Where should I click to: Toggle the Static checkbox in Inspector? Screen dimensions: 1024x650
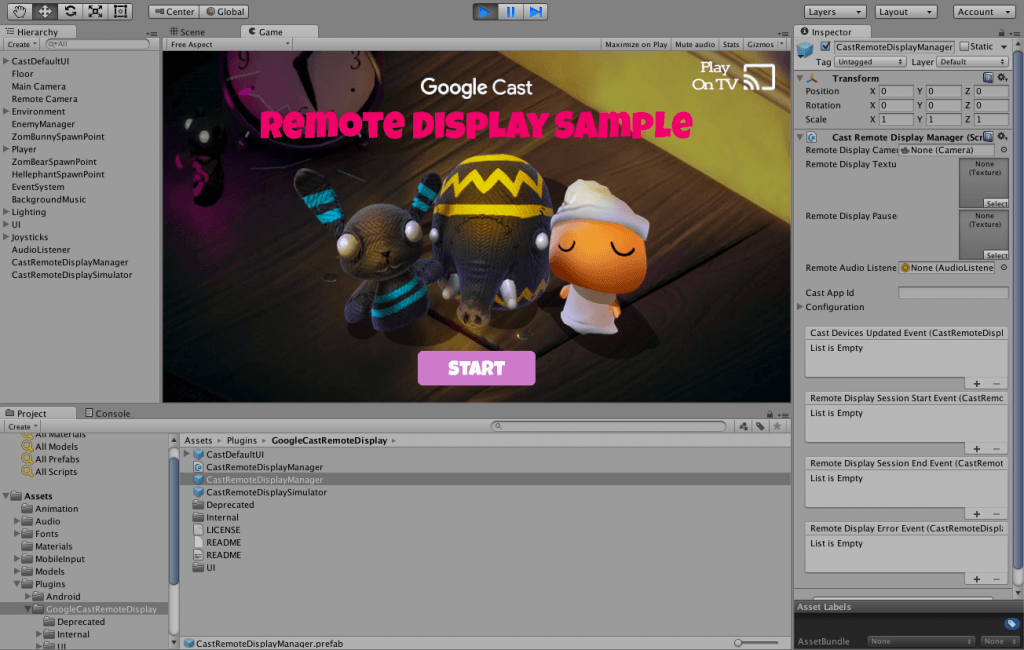pyautogui.click(x=964, y=47)
